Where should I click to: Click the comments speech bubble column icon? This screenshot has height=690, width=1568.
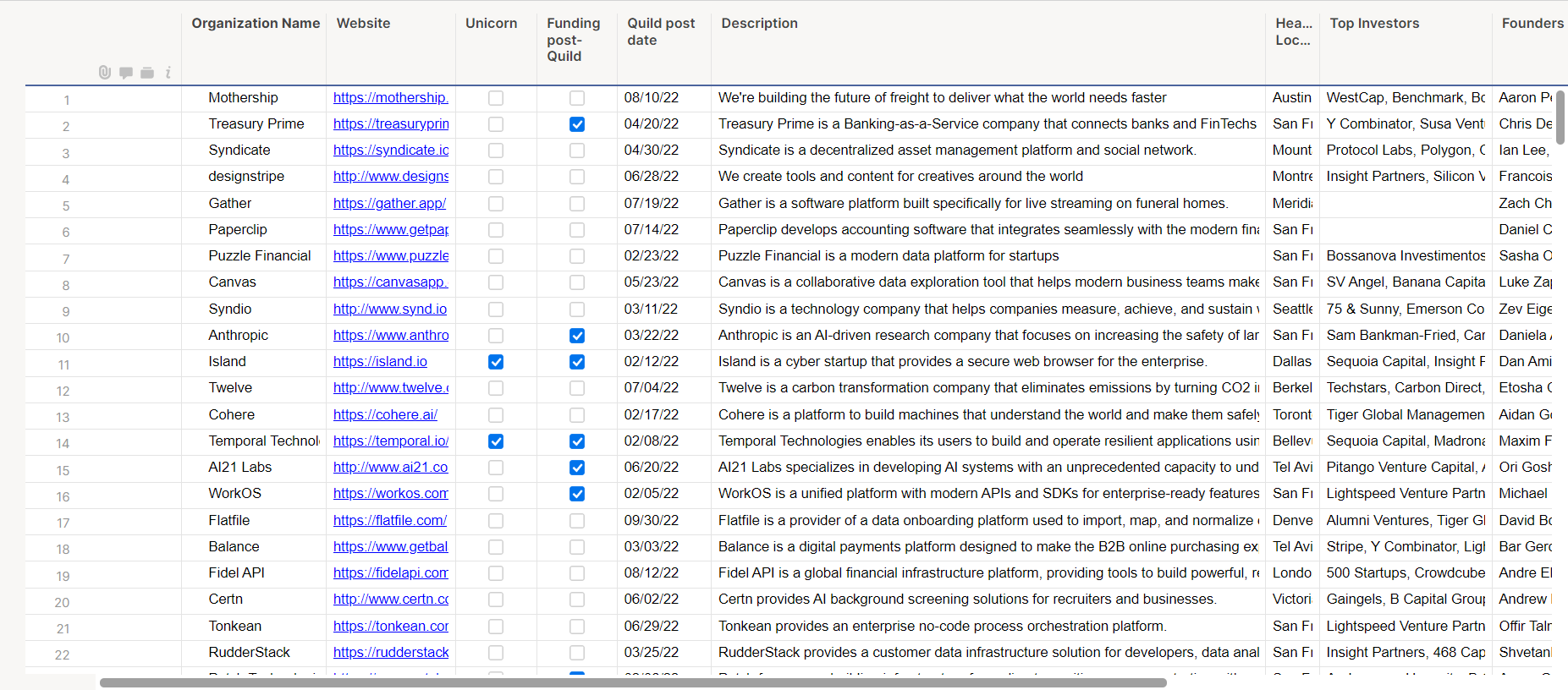tap(126, 73)
